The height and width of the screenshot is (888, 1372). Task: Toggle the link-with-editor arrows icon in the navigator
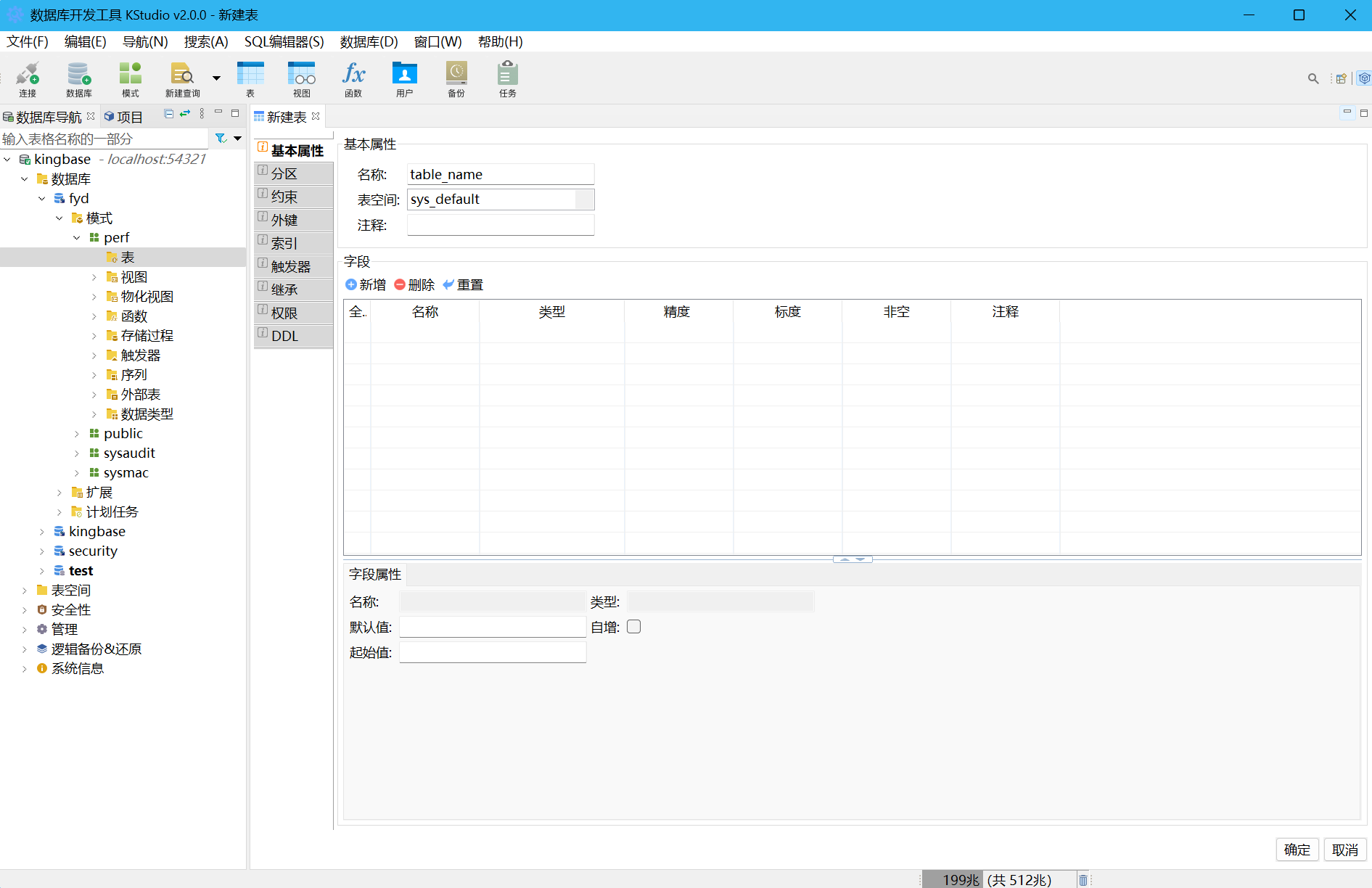(x=185, y=113)
